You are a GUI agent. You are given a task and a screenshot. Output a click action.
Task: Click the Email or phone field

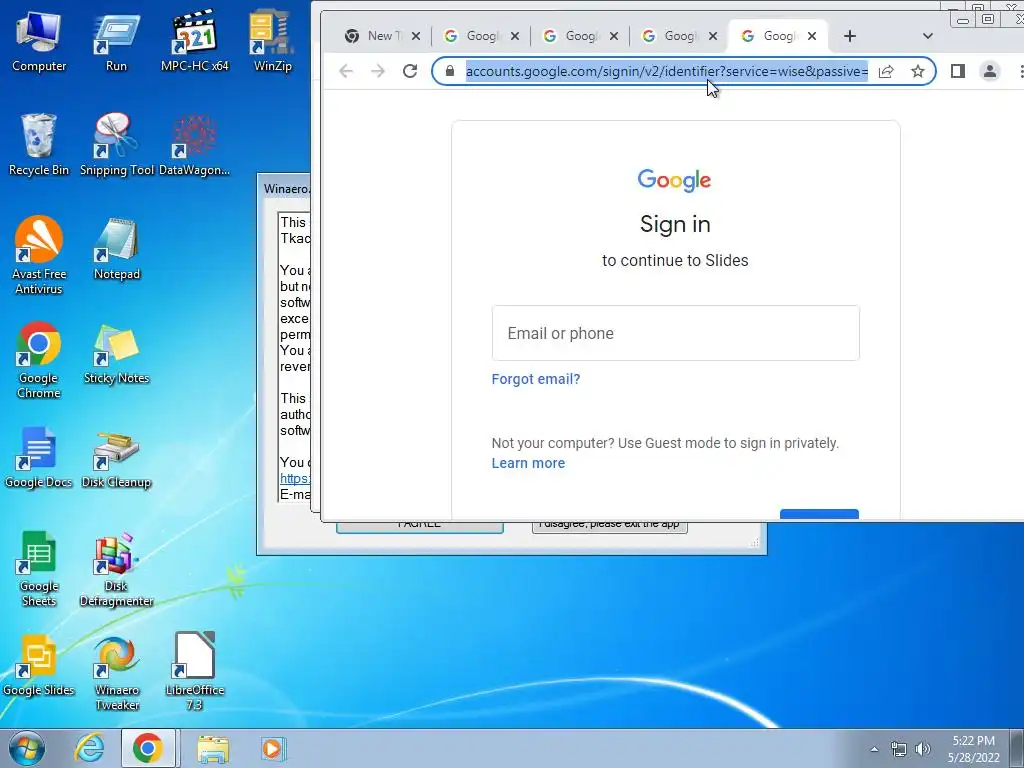pos(675,333)
